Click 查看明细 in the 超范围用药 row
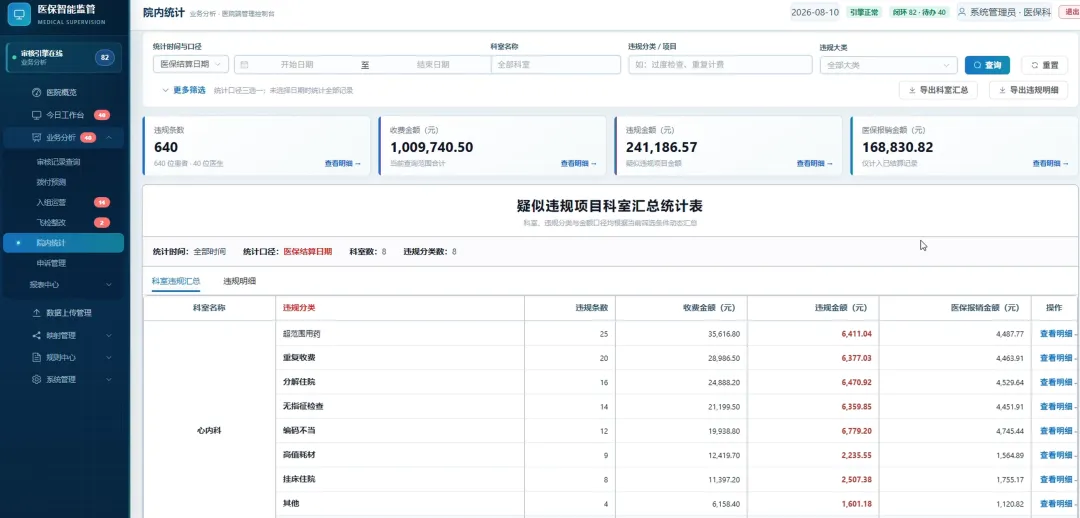 (x=1056, y=334)
